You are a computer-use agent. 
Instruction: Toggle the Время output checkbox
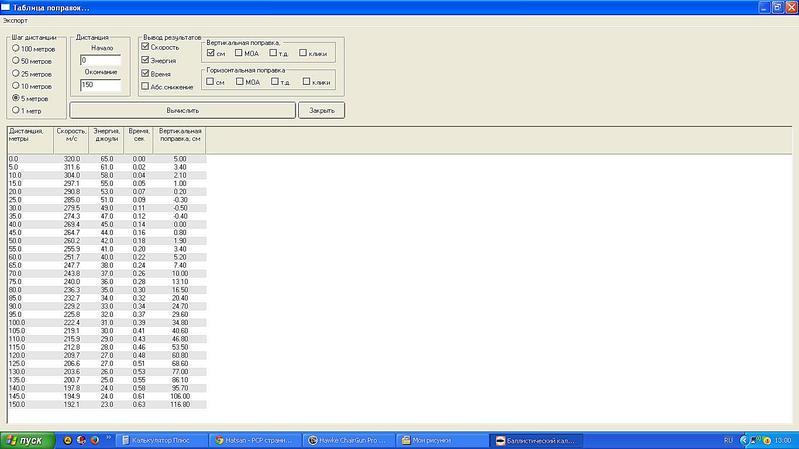[145, 73]
